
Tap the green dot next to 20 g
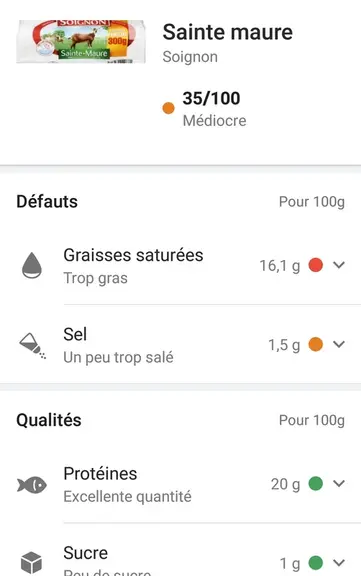[315, 483]
